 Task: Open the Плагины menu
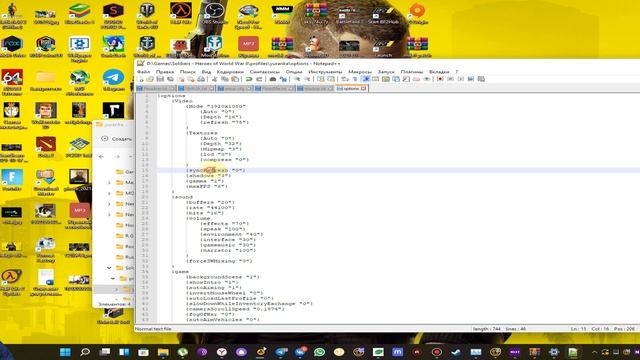(x=412, y=72)
